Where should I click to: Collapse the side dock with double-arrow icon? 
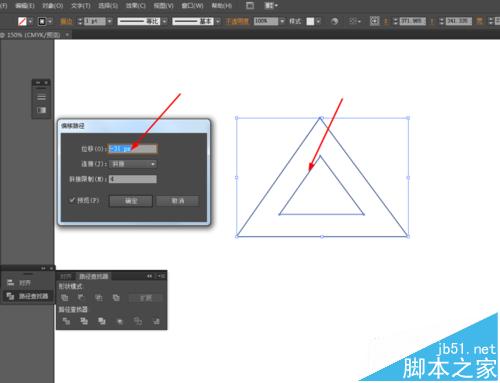(43, 268)
